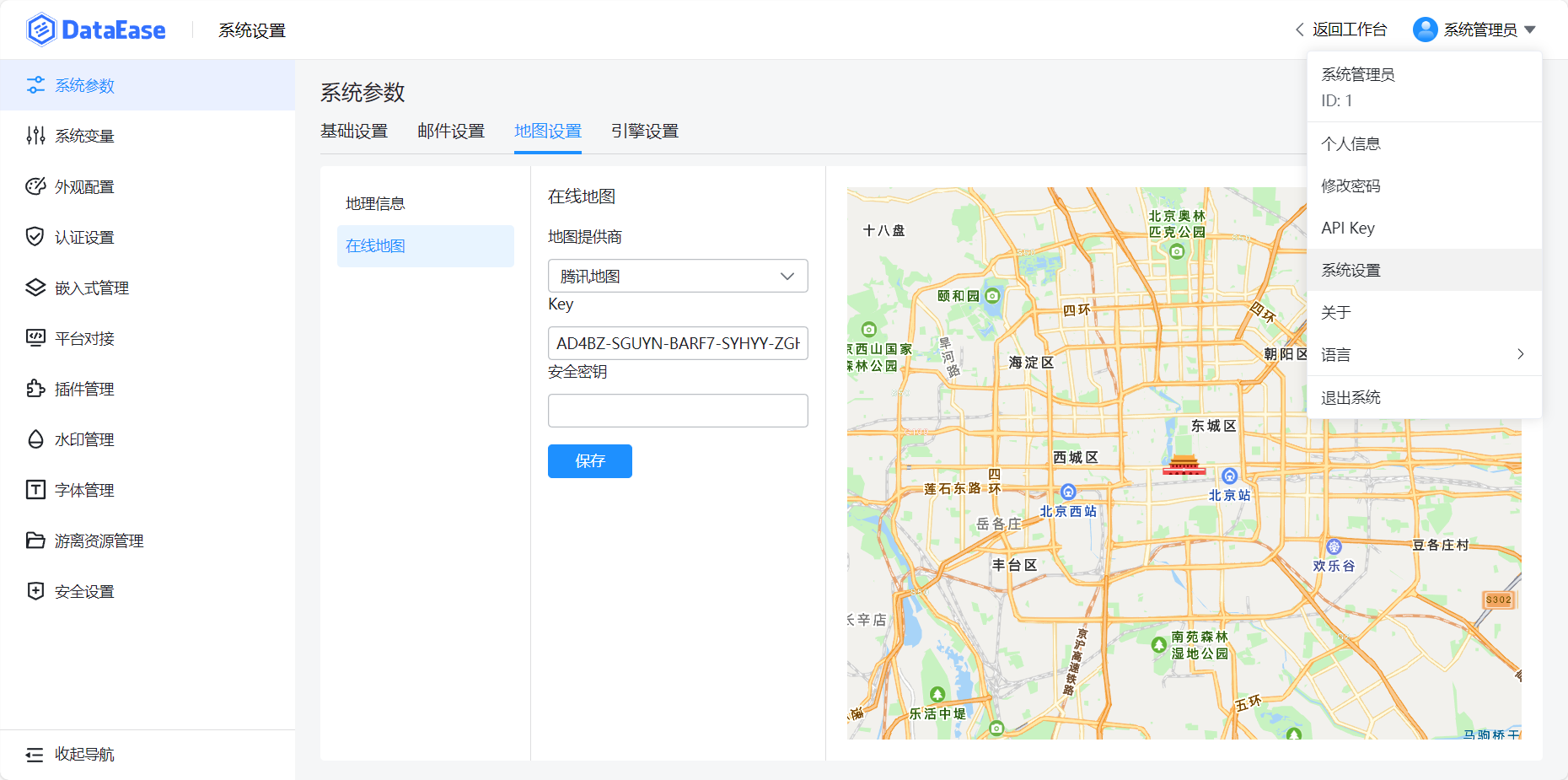1568x780 pixels.
Task: Expand the 语言 submenu arrow
Action: [1521, 354]
